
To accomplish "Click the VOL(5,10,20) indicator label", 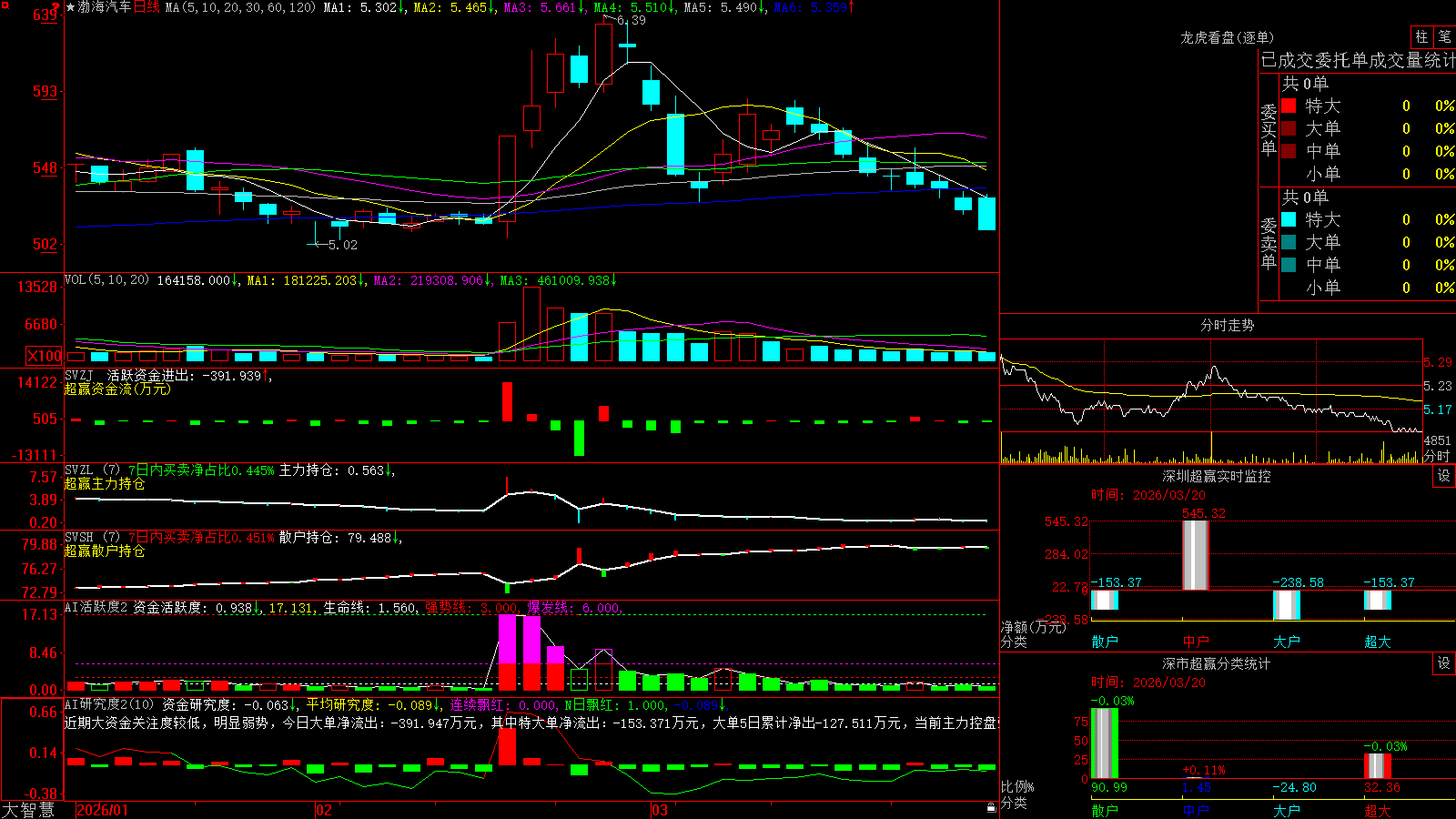I will [x=106, y=280].
